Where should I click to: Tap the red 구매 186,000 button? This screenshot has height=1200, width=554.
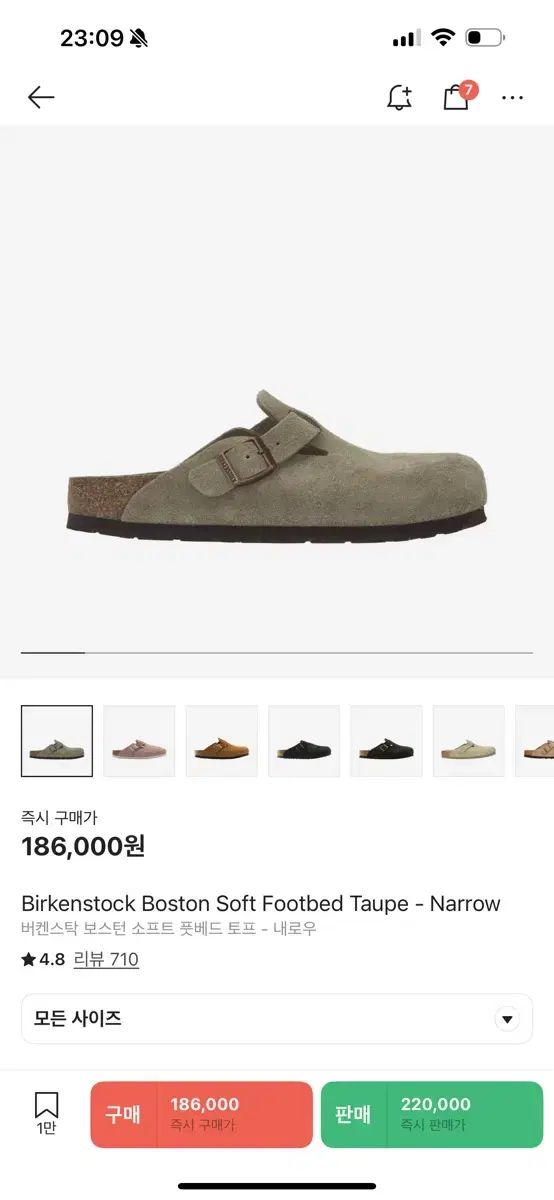[201, 1114]
